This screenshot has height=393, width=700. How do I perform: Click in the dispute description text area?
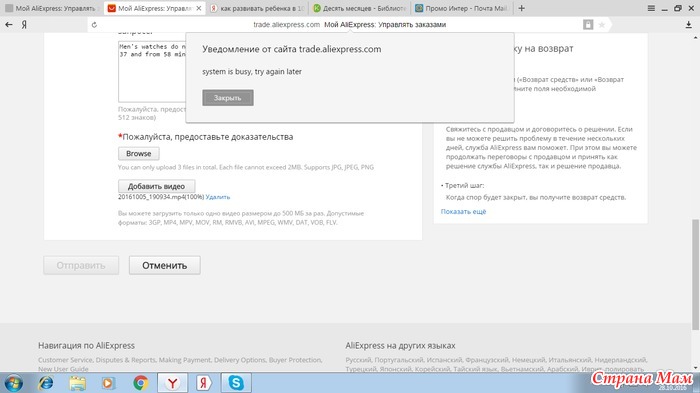152,71
